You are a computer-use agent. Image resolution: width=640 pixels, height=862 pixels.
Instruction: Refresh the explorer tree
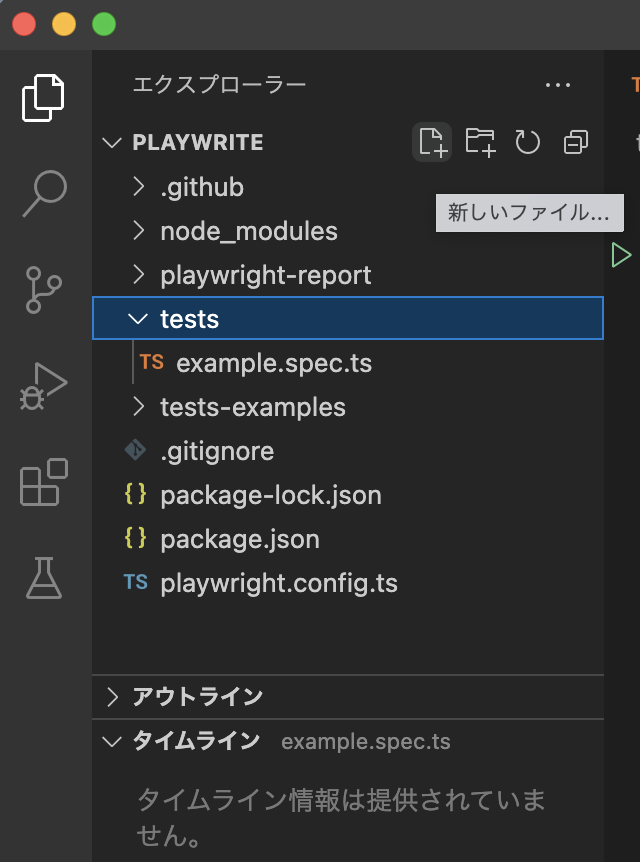click(x=528, y=142)
